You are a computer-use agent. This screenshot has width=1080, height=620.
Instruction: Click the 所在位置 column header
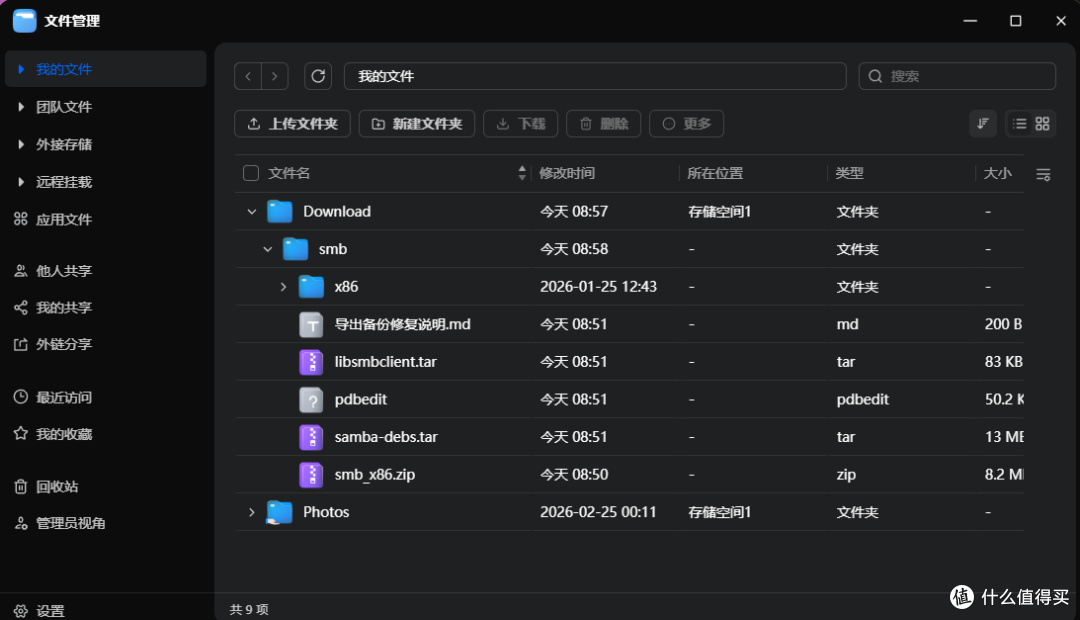715,173
